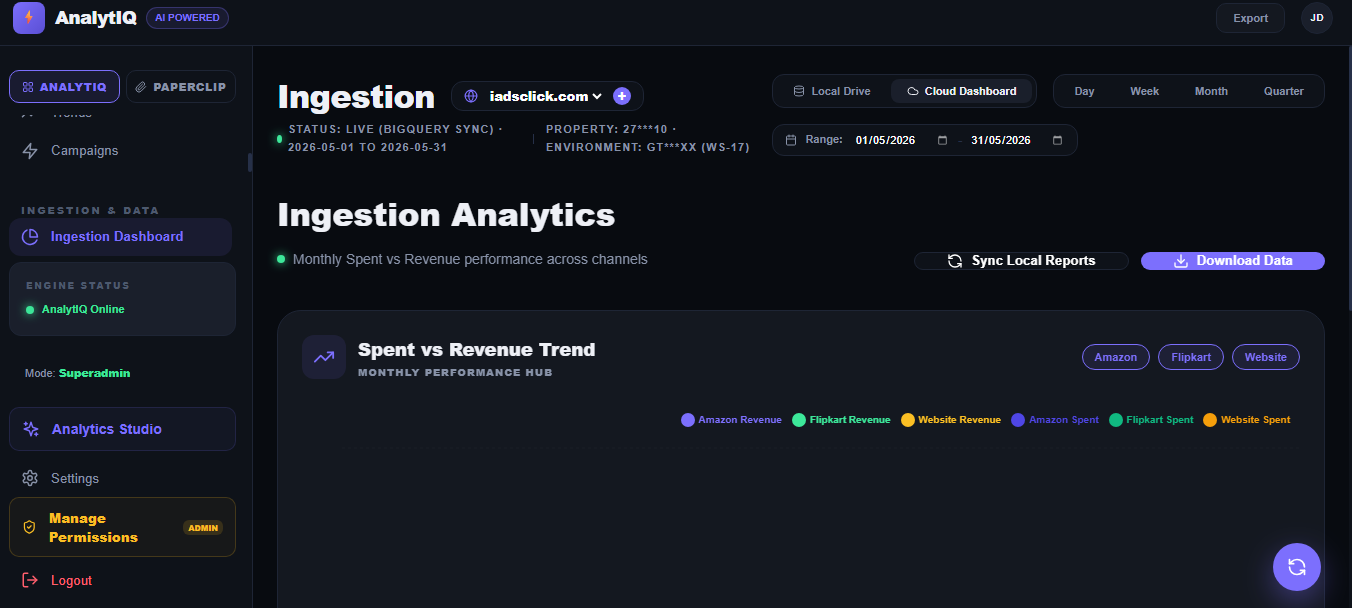Add a property with the plus icon
Viewport: 1352px width, 608px height.
coord(622,96)
